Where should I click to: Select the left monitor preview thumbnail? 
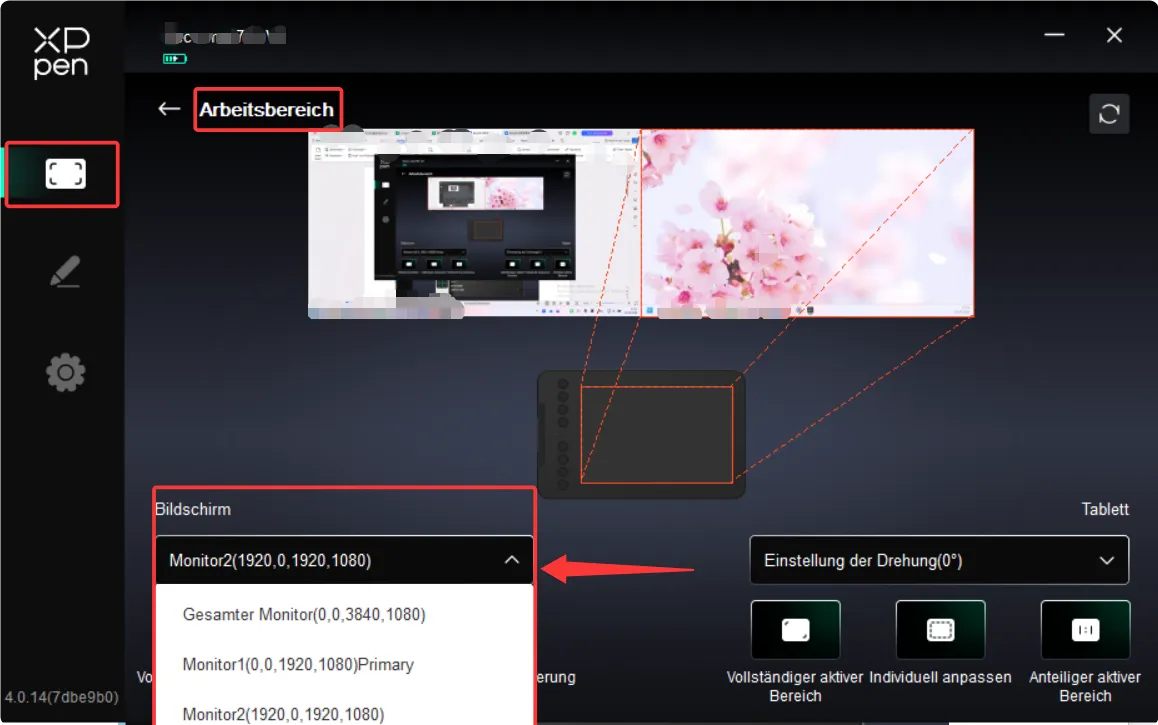pyautogui.click(x=474, y=224)
